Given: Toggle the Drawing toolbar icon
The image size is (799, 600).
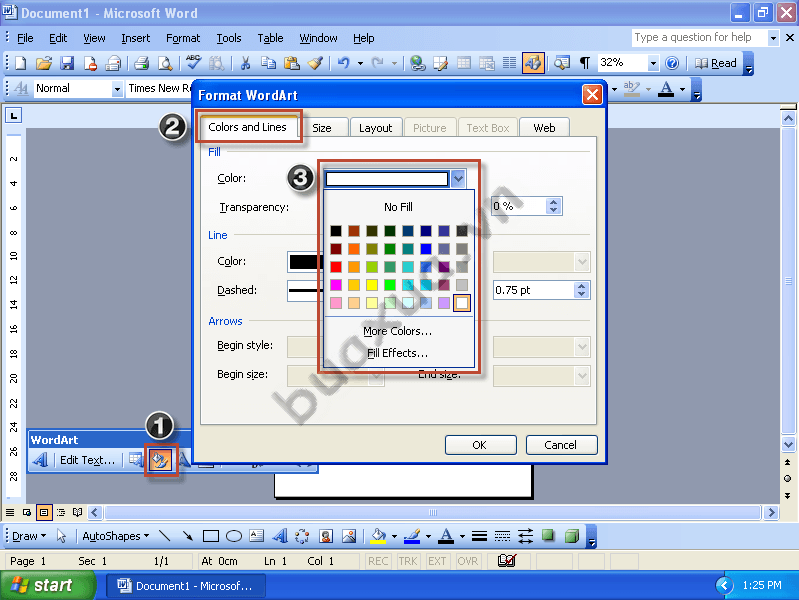Looking at the screenshot, I should [x=533, y=63].
